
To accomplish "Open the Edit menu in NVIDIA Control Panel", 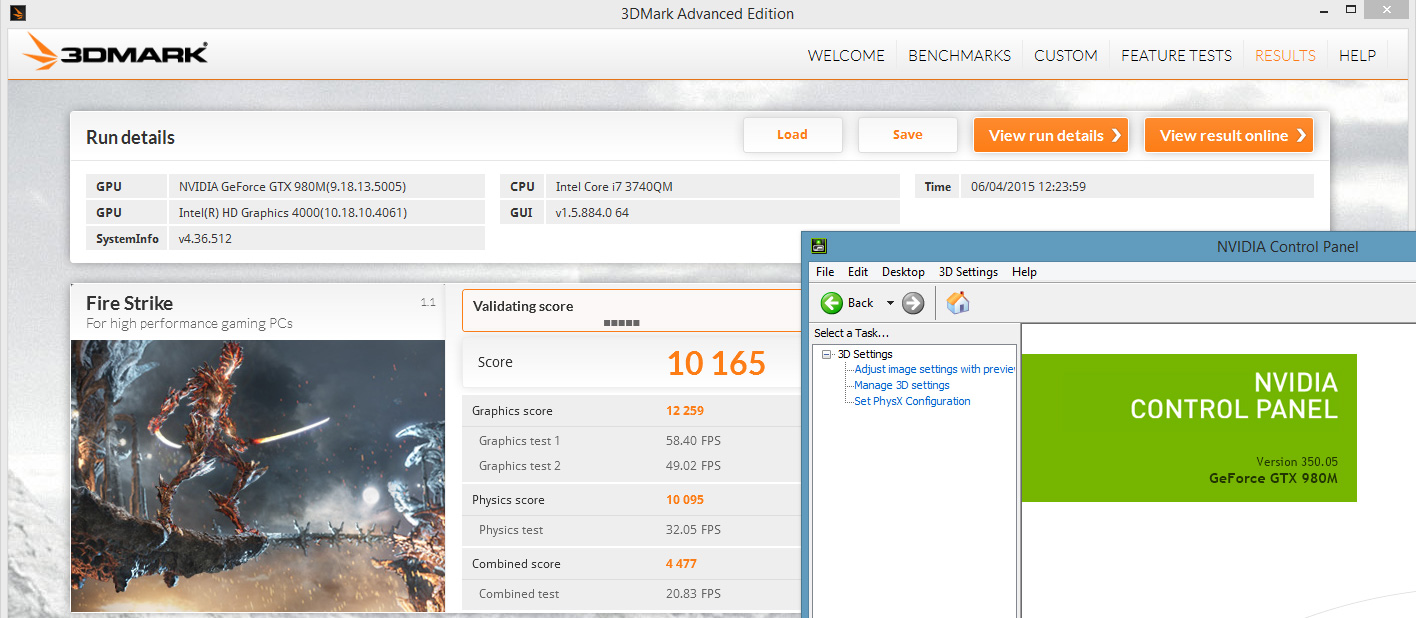I will 858,272.
